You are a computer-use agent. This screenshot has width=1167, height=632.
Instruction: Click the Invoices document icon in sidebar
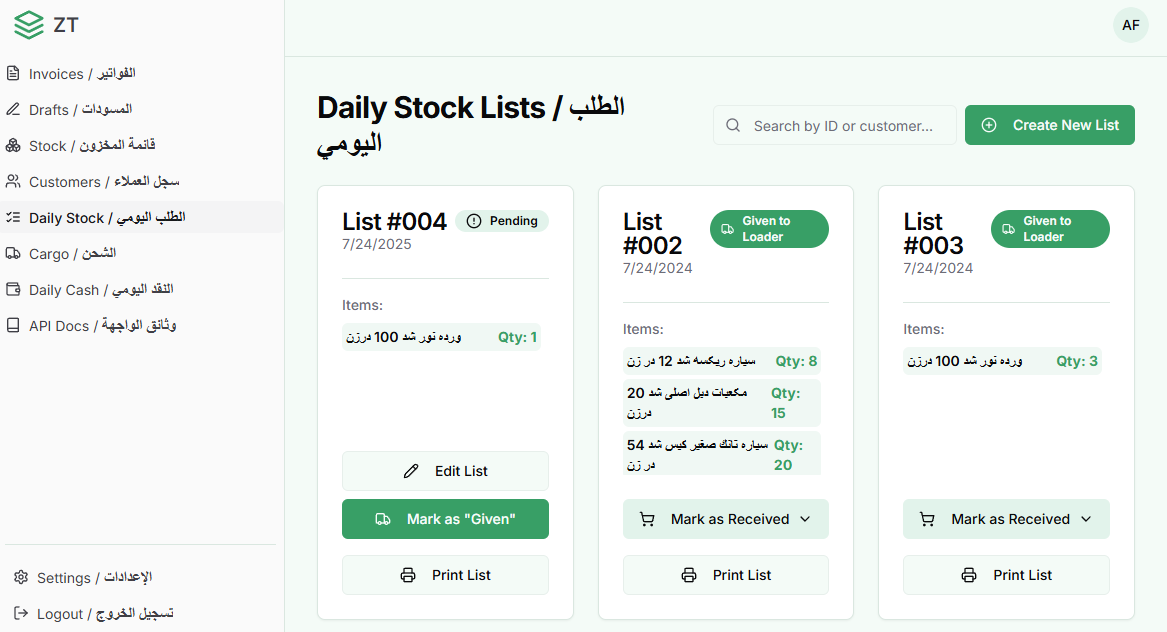(x=13, y=73)
